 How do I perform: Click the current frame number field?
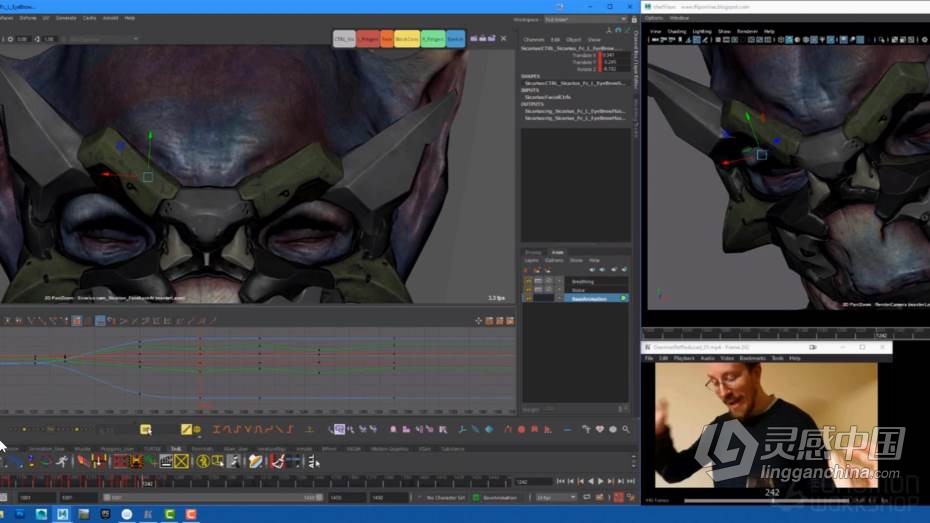533,481
